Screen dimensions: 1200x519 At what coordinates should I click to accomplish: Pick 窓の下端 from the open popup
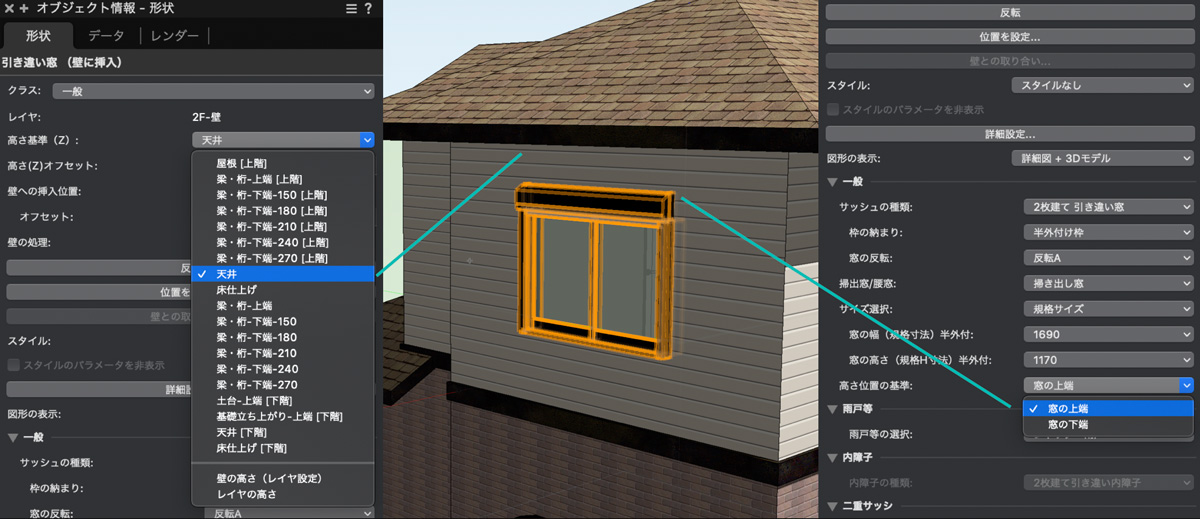click(x=1067, y=425)
